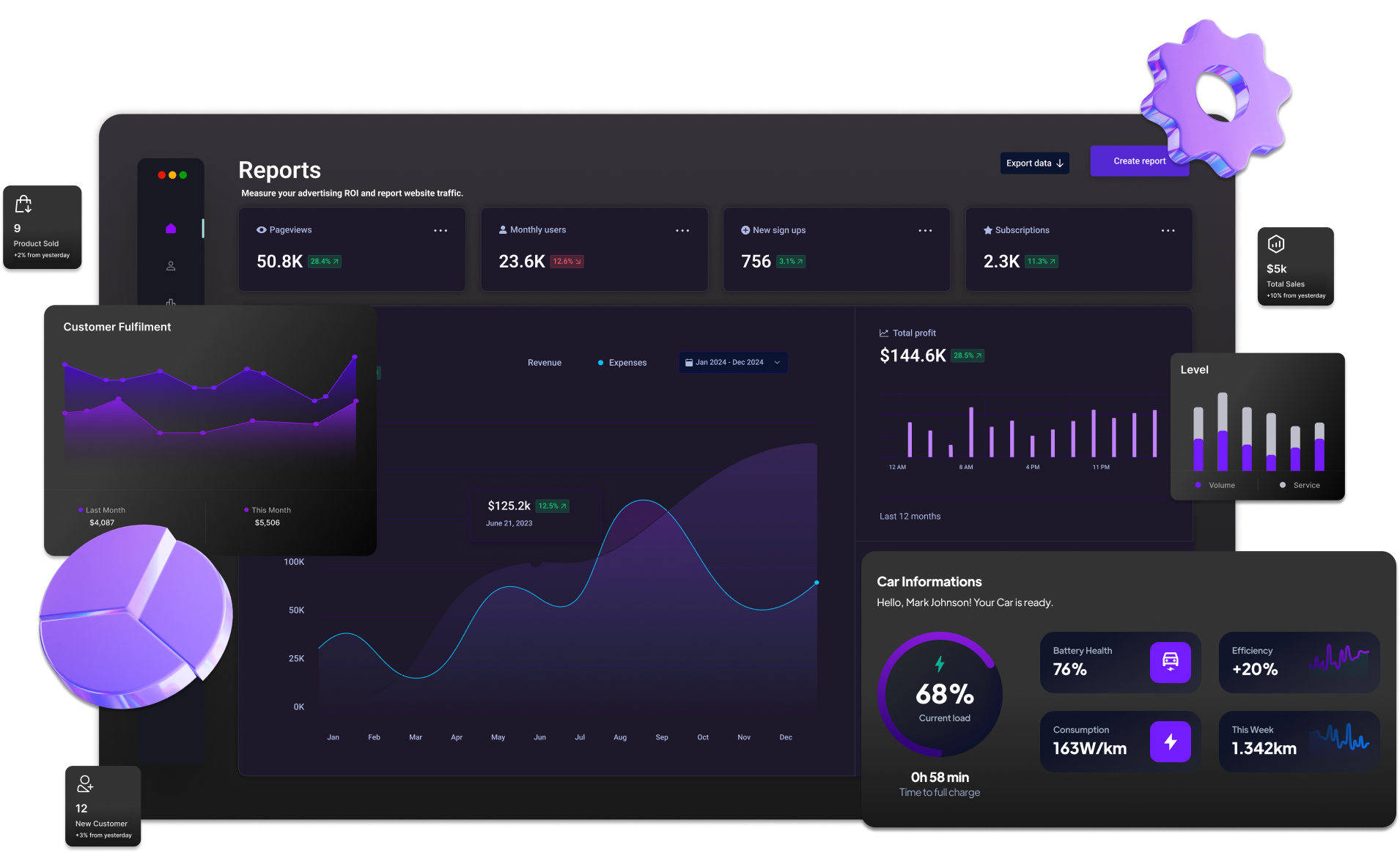
Task: Click the Efficiency sparkline graph
Action: point(1339,657)
